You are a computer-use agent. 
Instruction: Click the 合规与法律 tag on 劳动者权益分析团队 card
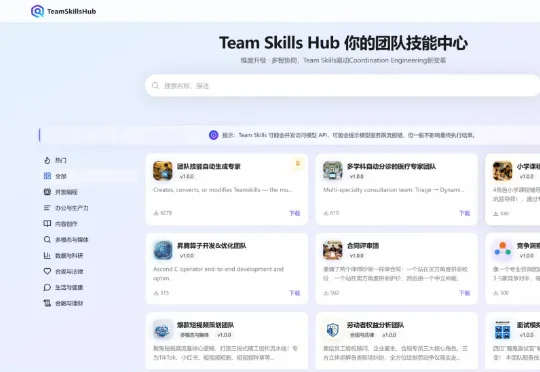point(362,335)
